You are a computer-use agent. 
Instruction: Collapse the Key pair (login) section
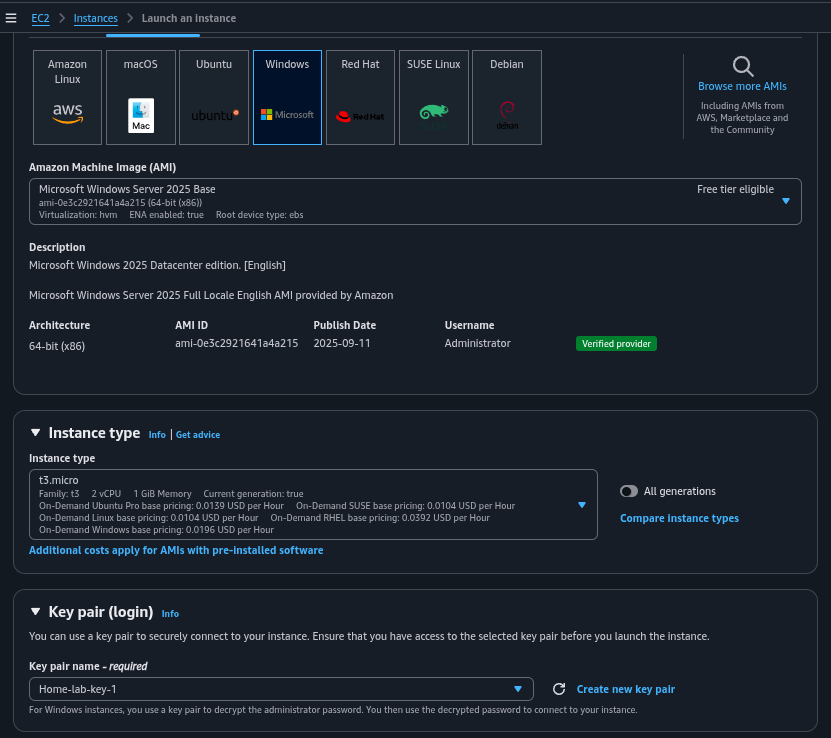click(36, 612)
